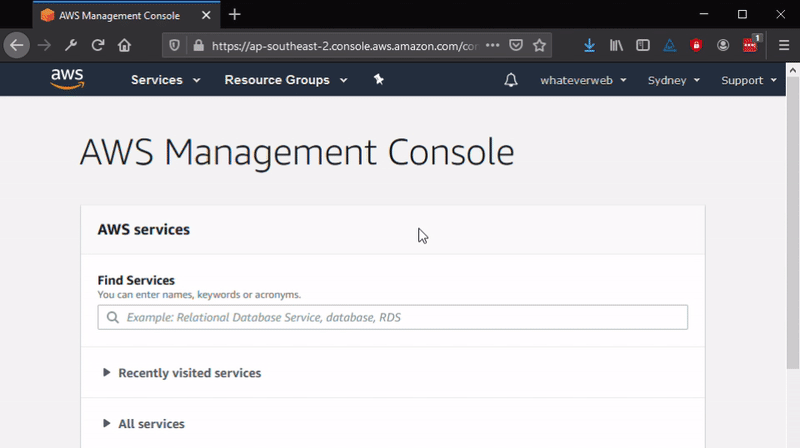800x448 pixels.
Task: Open the red extension with badge 1
Action: coord(750,45)
